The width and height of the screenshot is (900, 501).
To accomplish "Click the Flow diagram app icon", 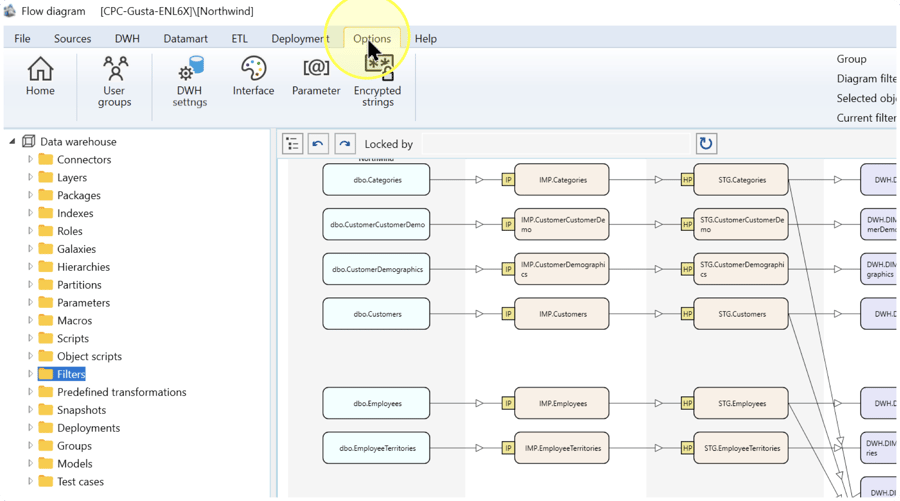I will coord(9,10).
